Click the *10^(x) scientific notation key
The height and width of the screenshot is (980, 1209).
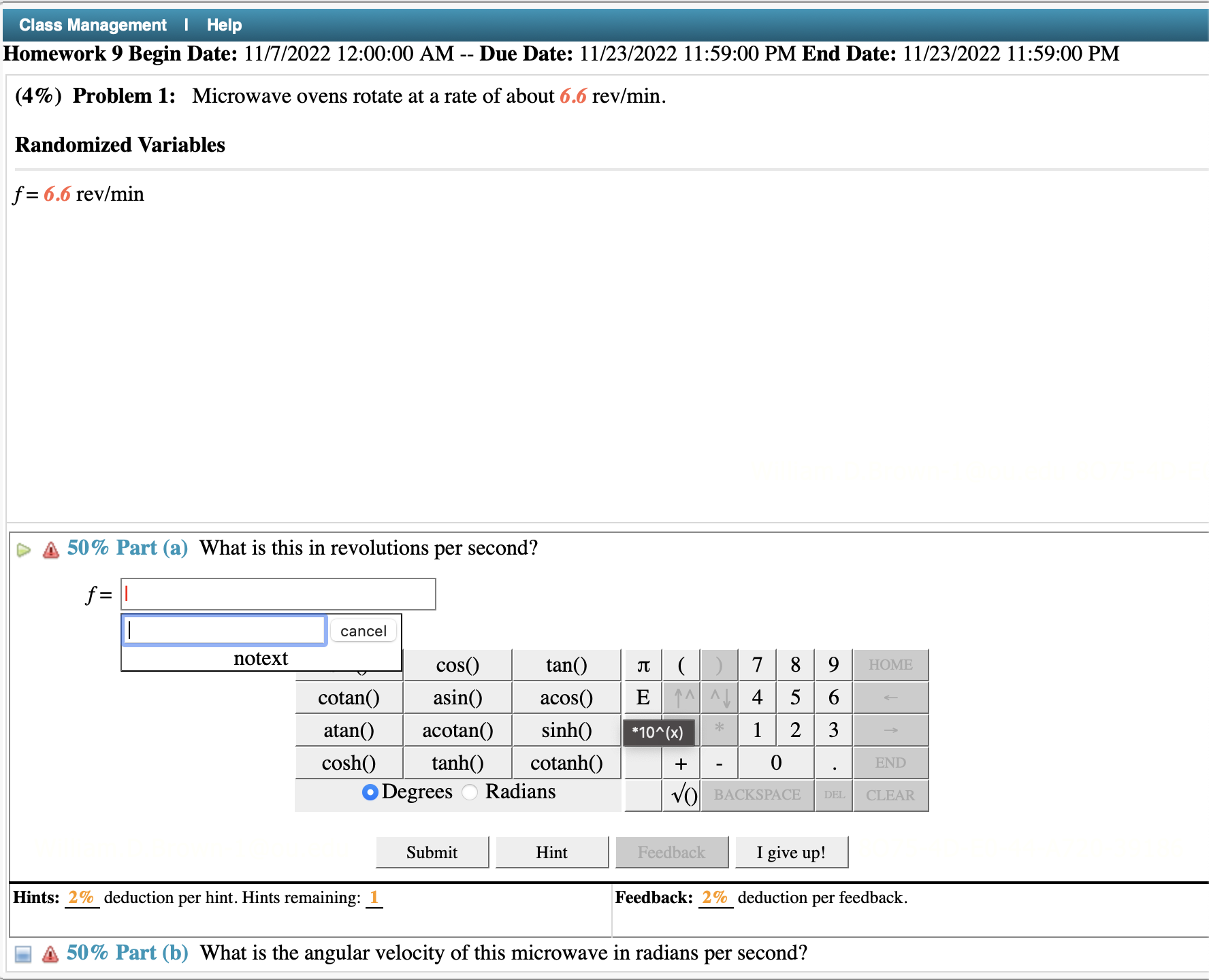click(658, 732)
